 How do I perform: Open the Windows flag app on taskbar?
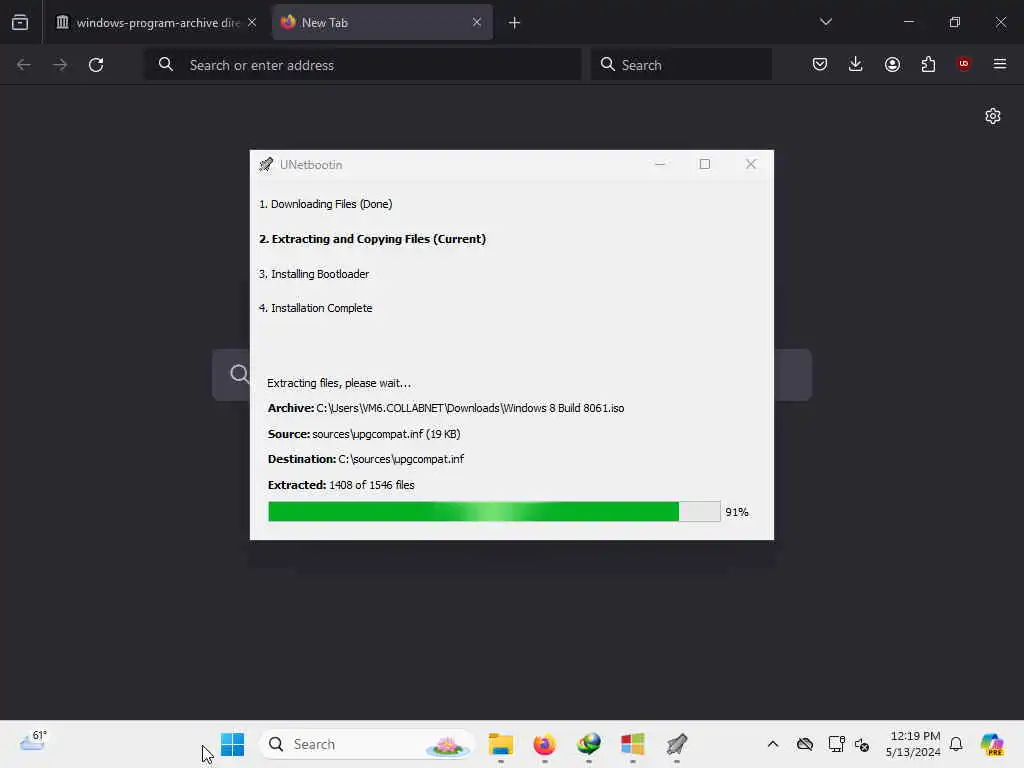coord(633,744)
